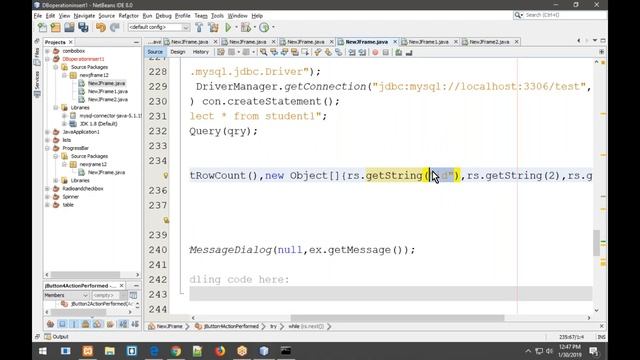This screenshot has width=640, height=360.
Task: Click the Shift Line Left icon
Action: point(352,52)
